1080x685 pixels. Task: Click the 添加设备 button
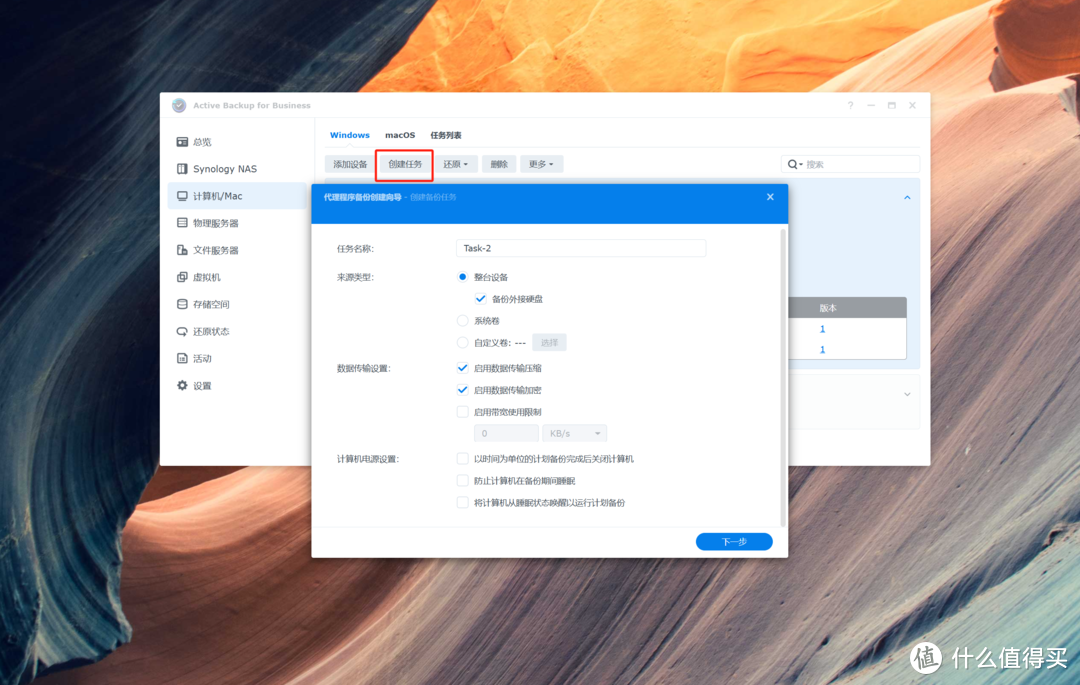(x=350, y=164)
